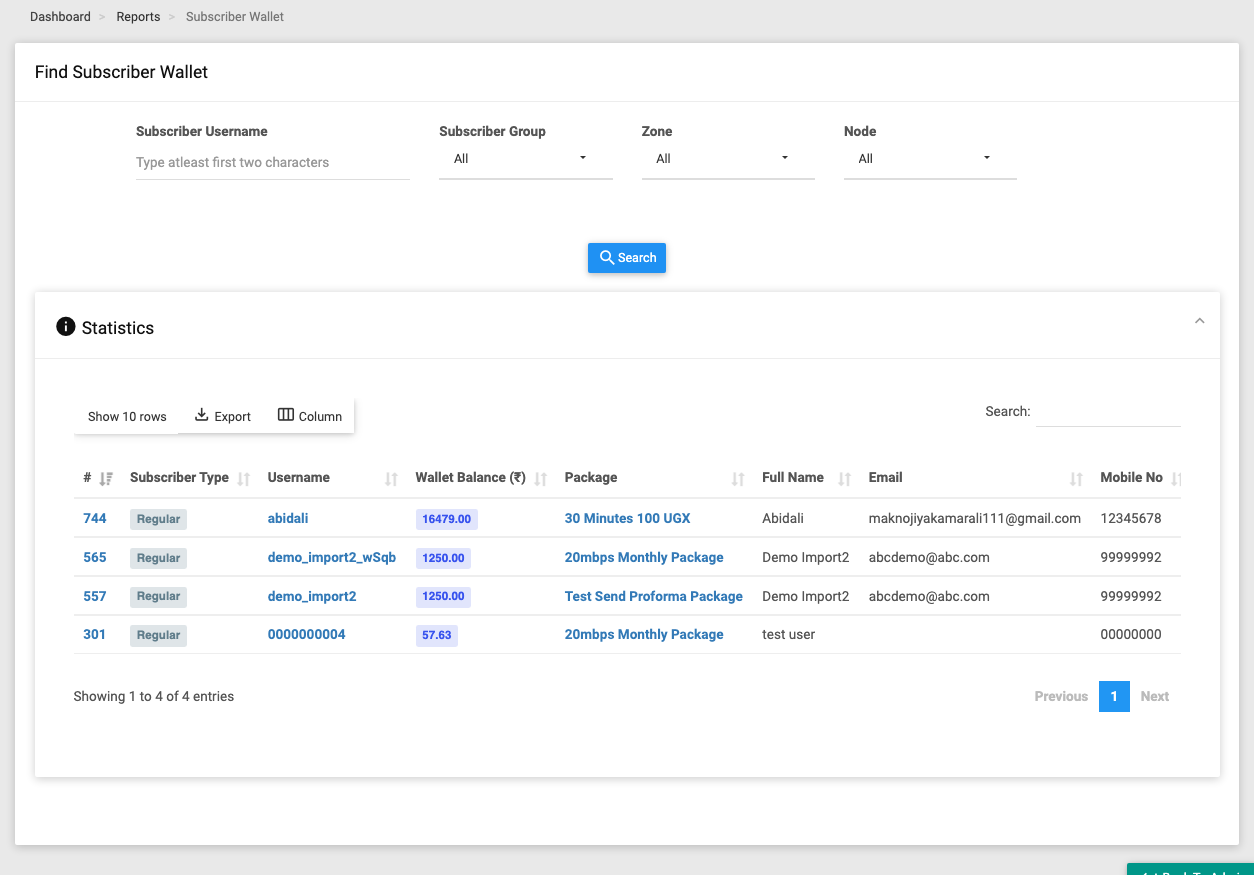Open username demo_import2_wSqb
Viewport: 1254px width, 875px height.
[x=332, y=557]
